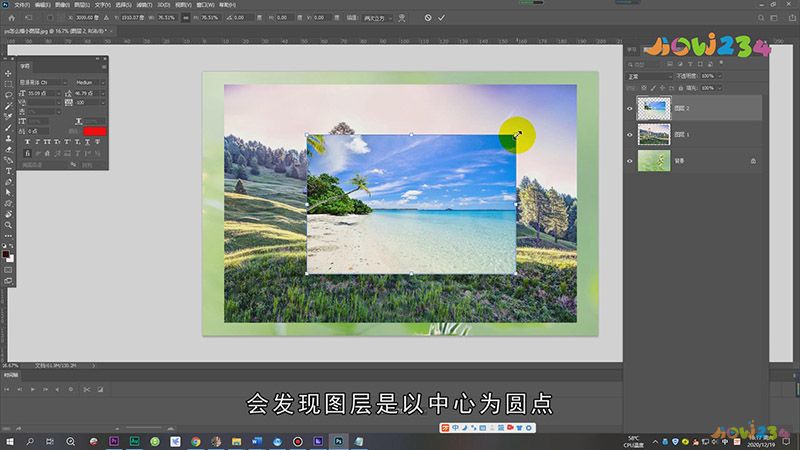The width and height of the screenshot is (800, 450).
Task: Select the Rectangular Marquee tool
Action: click(8, 84)
